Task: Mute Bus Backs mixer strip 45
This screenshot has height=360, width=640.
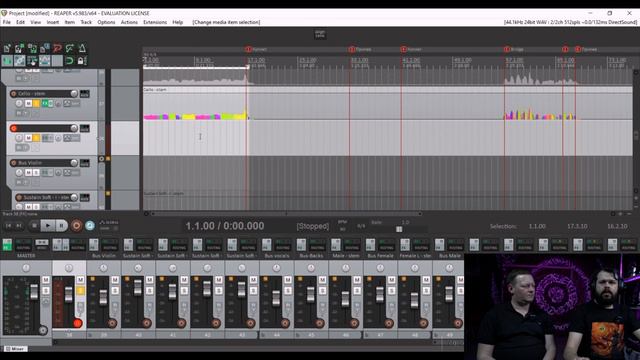Action: click(x=322, y=280)
